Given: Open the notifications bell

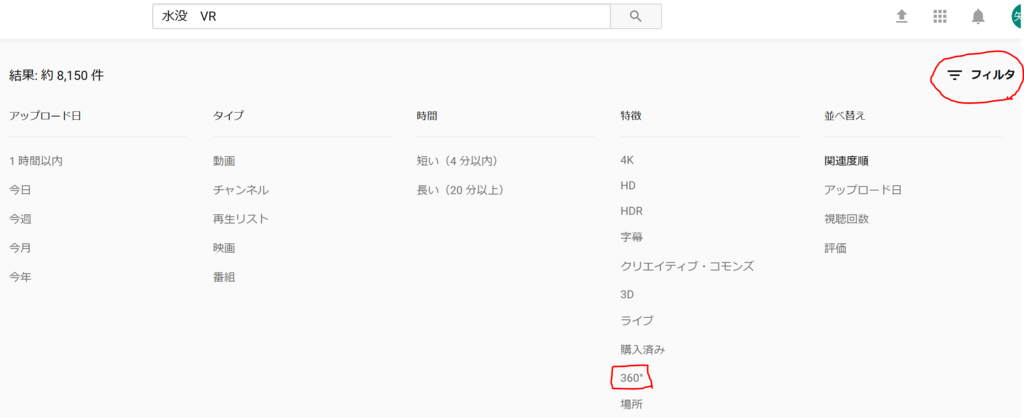Looking at the screenshot, I should coord(978,16).
